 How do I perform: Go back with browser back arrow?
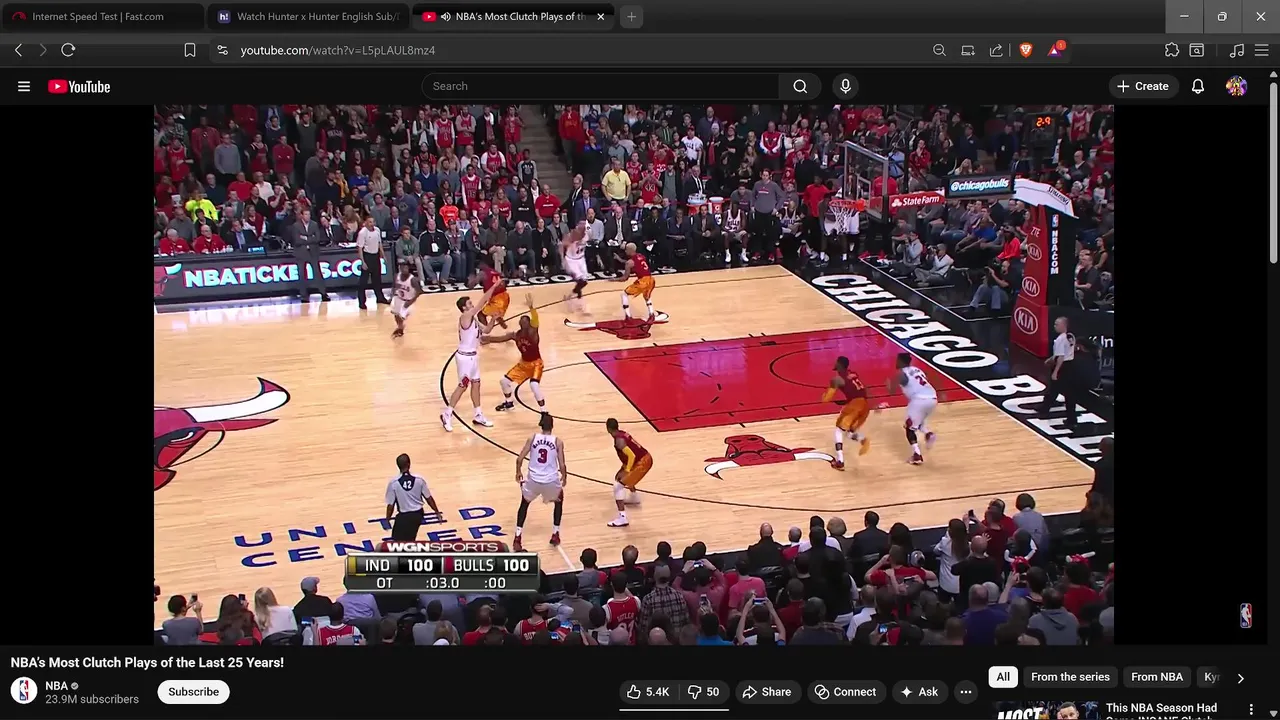pos(18,50)
